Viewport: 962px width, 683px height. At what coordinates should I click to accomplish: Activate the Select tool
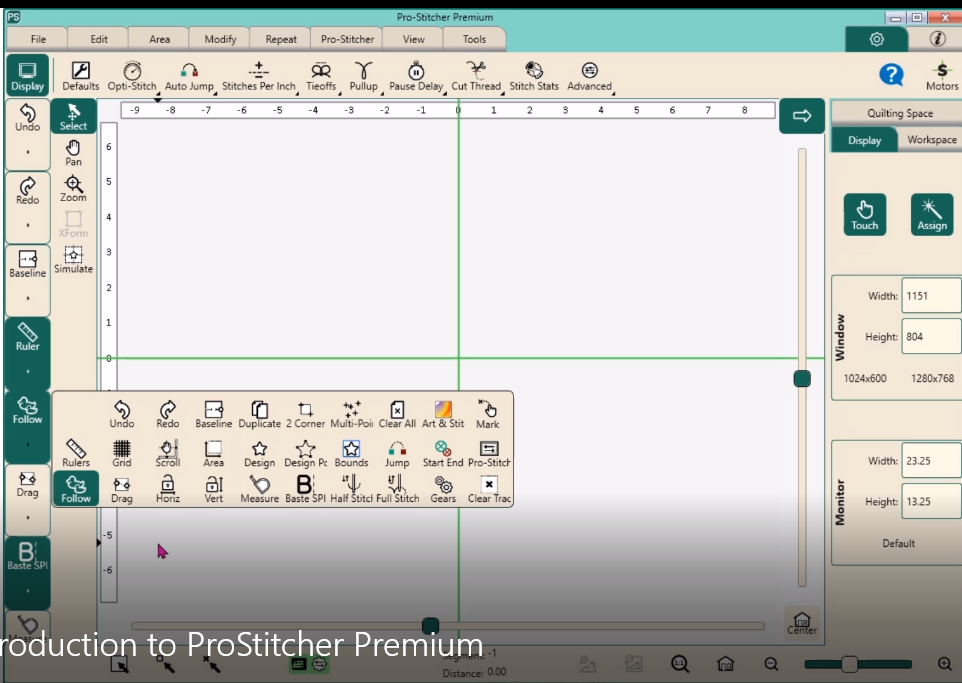(x=74, y=116)
